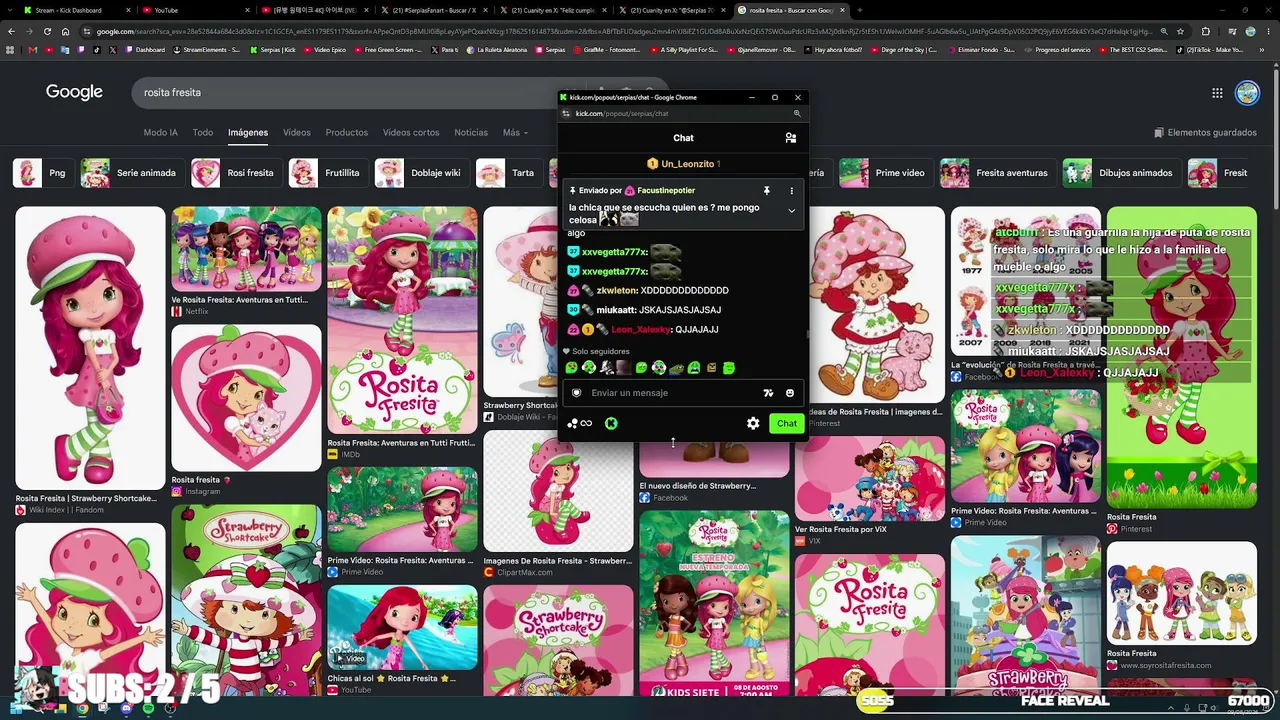Open the Fandom wiki Rosita Fresita image
Viewport: 1280px width, 720px height.
[x=90, y=347]
